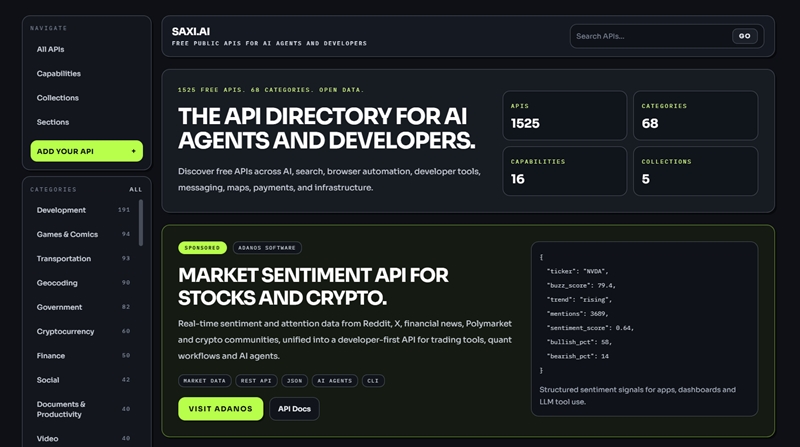Select the Geocoding category
The height and width of the screenshot is (447, 800).
point(57,283)
